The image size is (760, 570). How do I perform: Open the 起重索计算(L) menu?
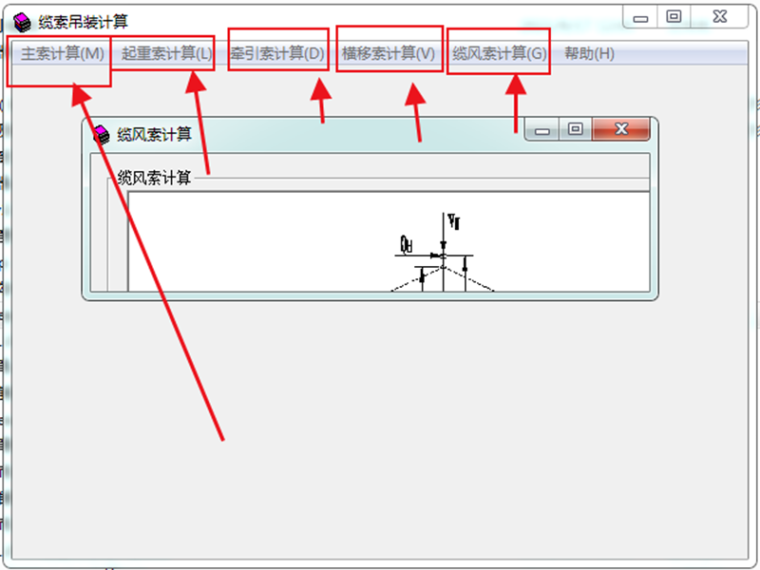click(167, 53)
